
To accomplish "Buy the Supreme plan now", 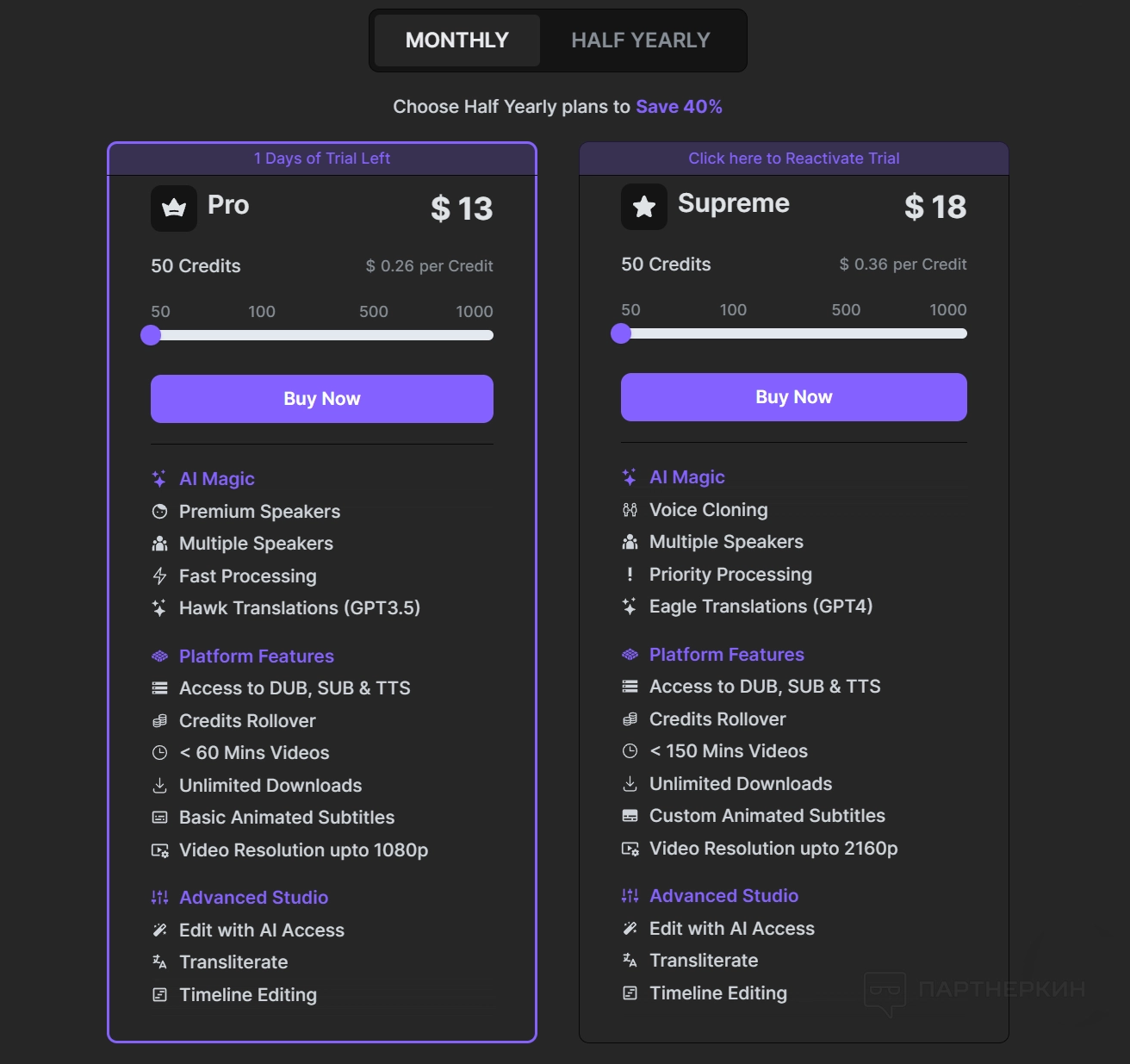I will 794,397.
